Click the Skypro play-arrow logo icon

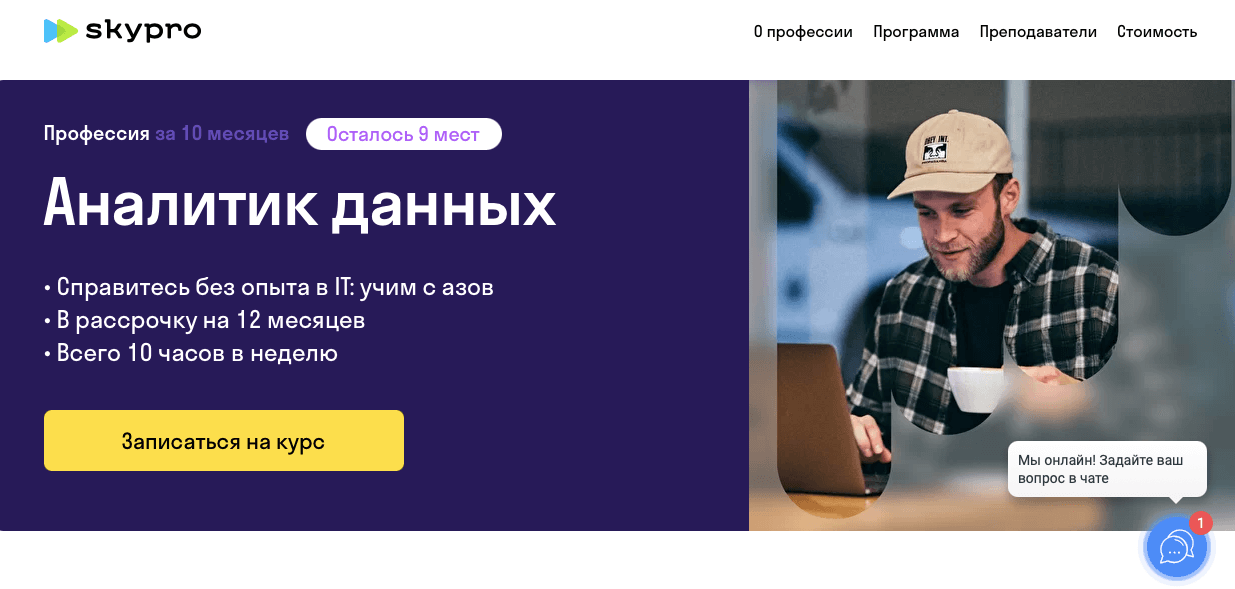[x=61, y=31]
